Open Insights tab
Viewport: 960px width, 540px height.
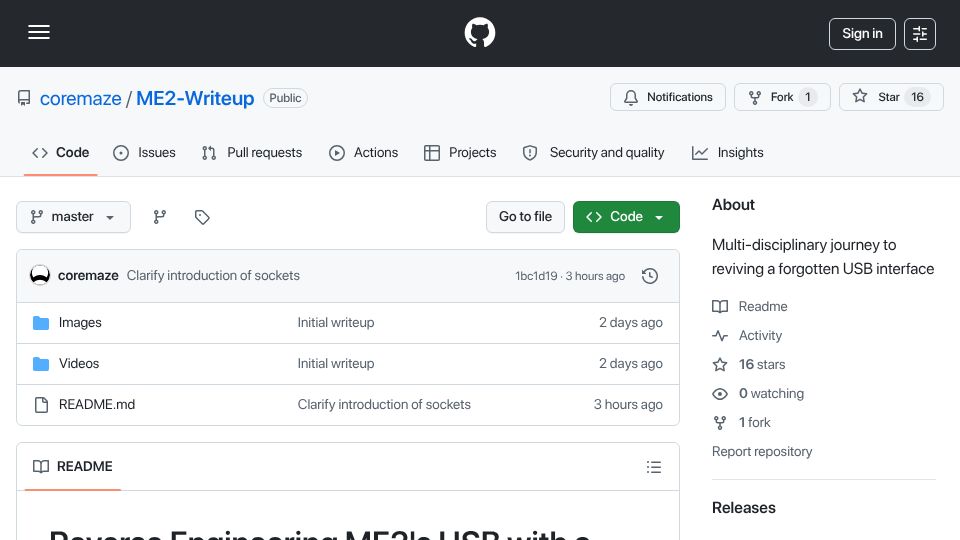pyautogui.click(x=728, y=152)
